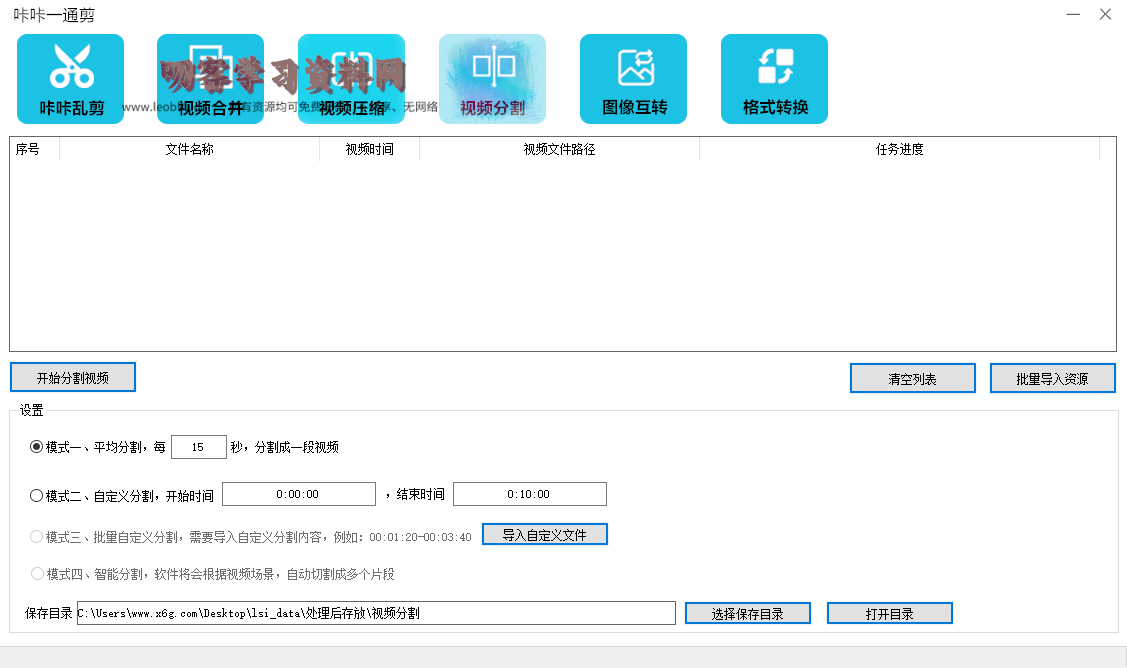1127x668 pixels.
Task: Switch to 视频合并 video merge module
Action: click(210, 79)
